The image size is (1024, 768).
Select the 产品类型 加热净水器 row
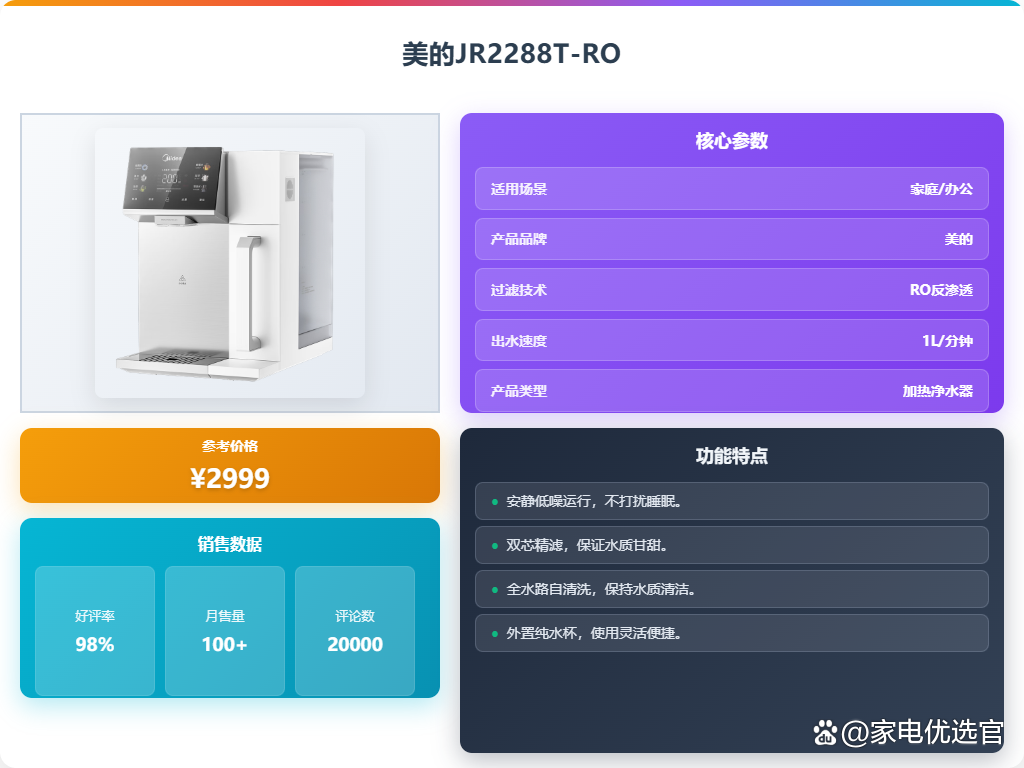[731, 391]
